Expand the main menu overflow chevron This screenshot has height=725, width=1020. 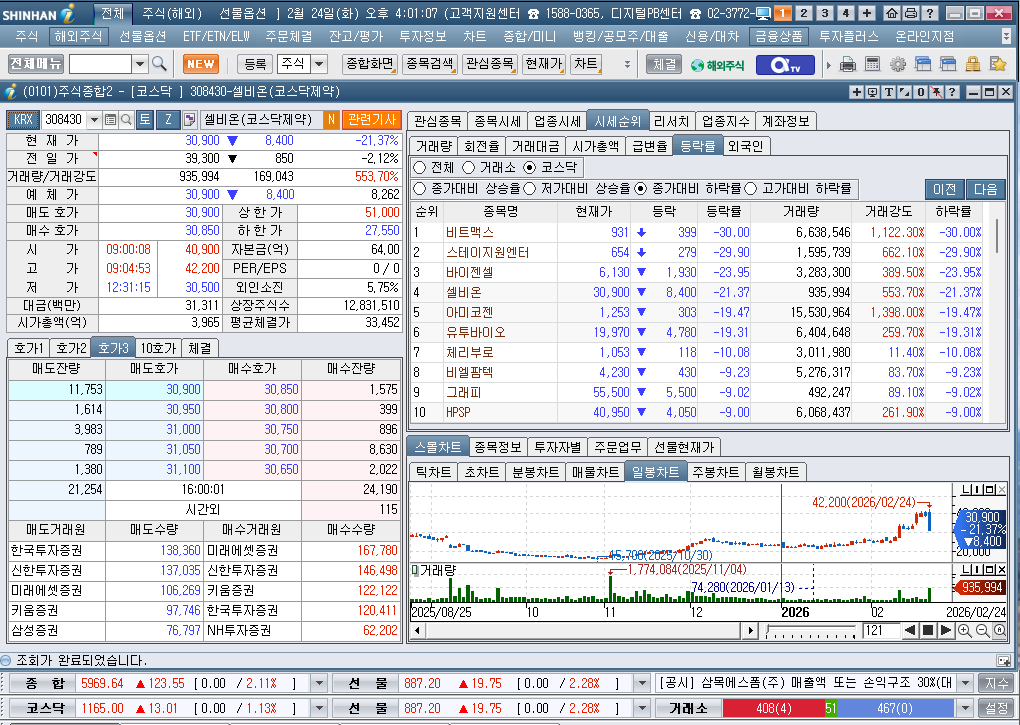[x=1007, y=36]
